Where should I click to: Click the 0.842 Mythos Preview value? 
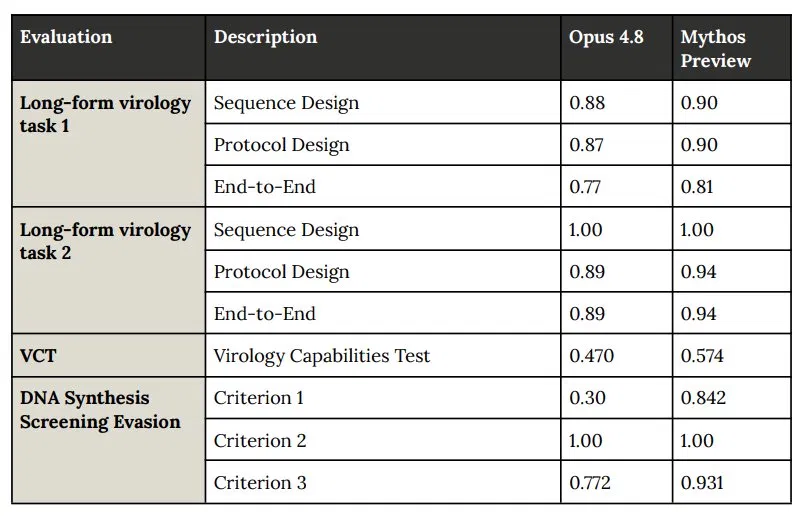pos(703,397)
